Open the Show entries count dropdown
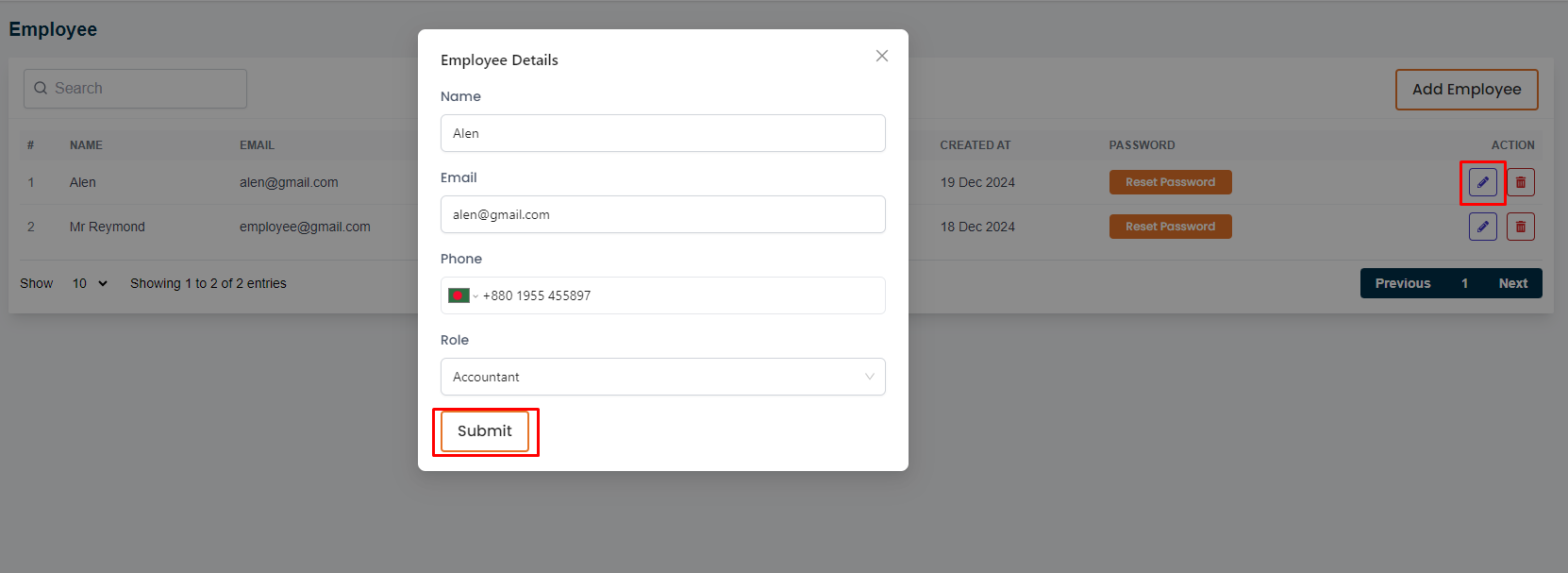The width and height of the screenshot is (1568, 573). click(x=90, y=283)
